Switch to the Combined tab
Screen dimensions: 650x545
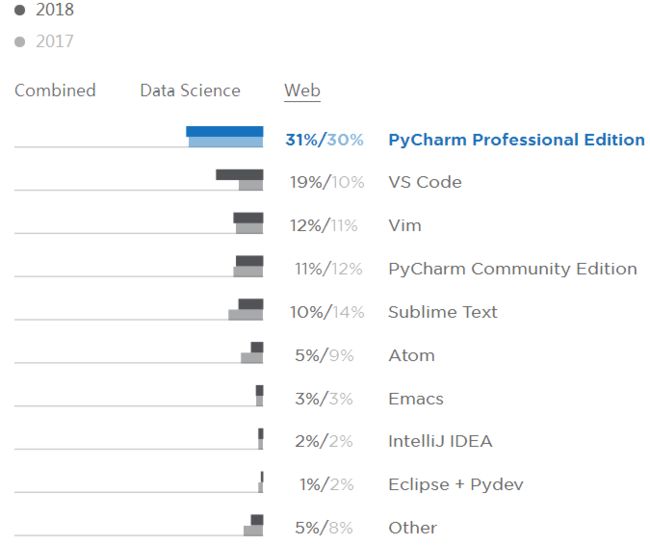(55, 90)
